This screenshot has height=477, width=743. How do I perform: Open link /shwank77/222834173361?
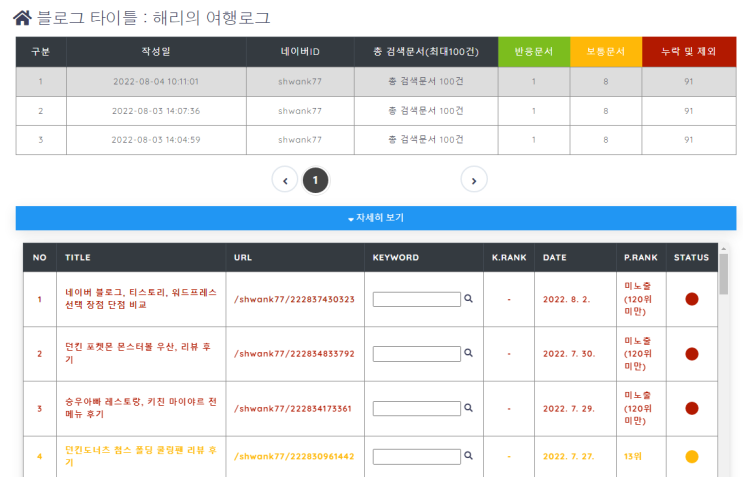293,409
